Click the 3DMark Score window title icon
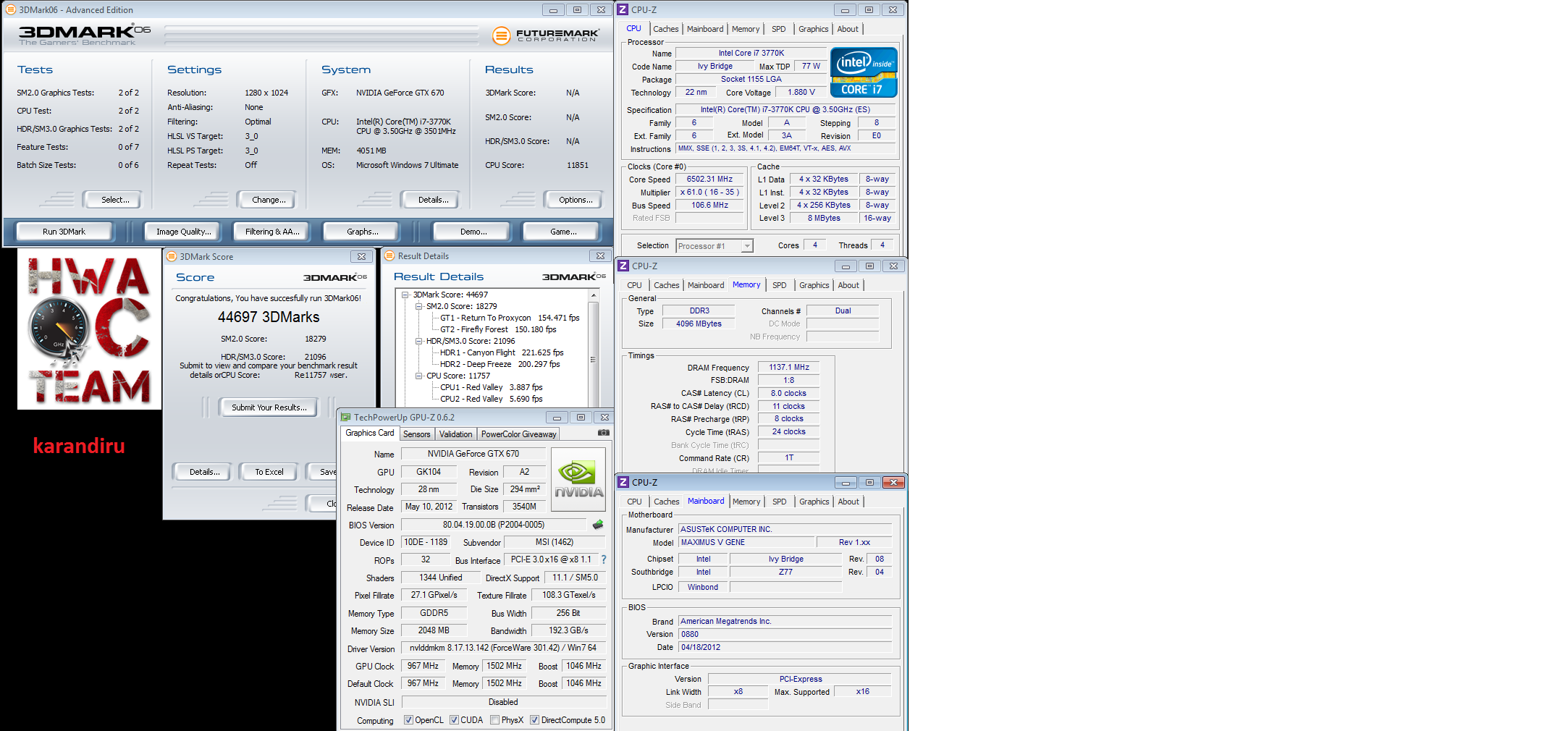Screen dimensions: 1568x731 tap(172, 256)
